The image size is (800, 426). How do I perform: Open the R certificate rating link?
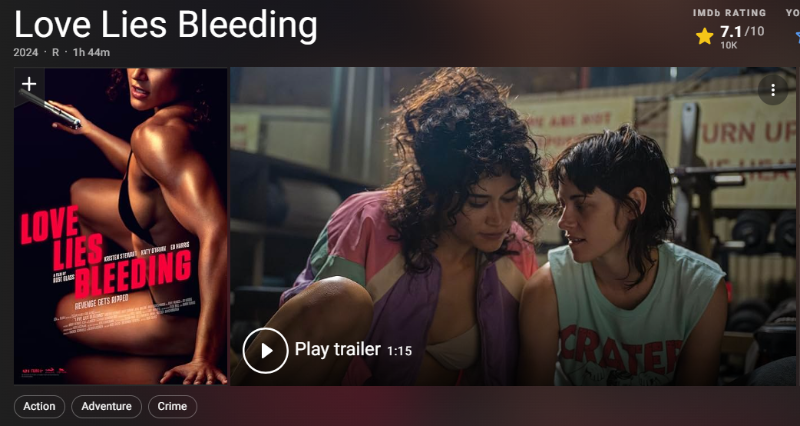(56, 53)
